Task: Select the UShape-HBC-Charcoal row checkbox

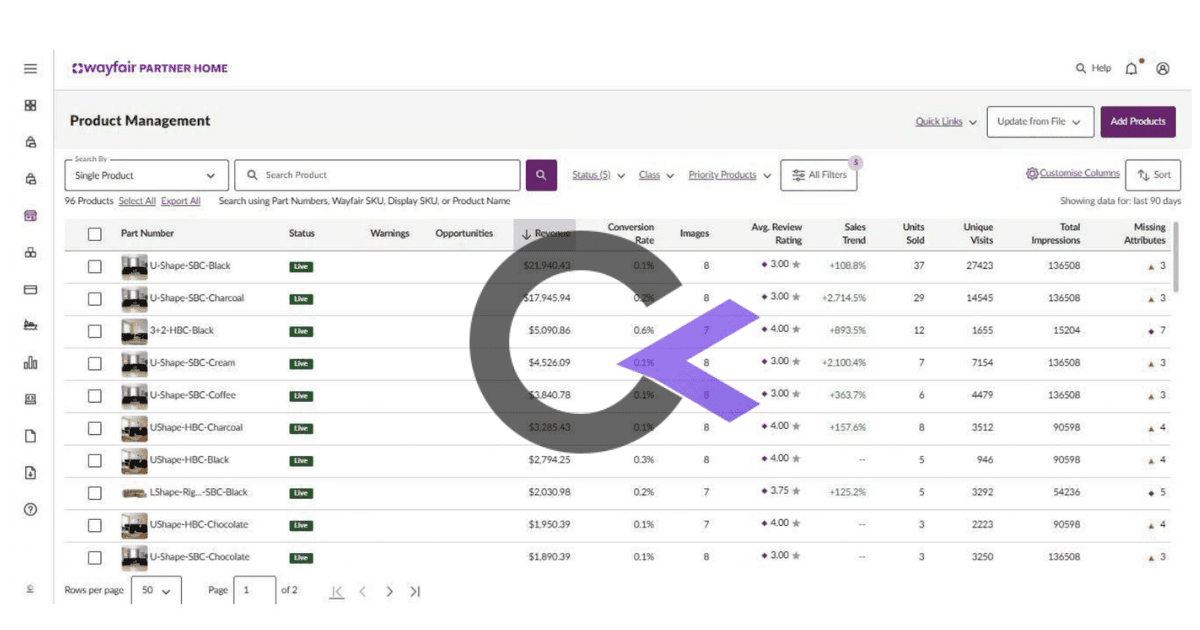Action: click(95, 428)
